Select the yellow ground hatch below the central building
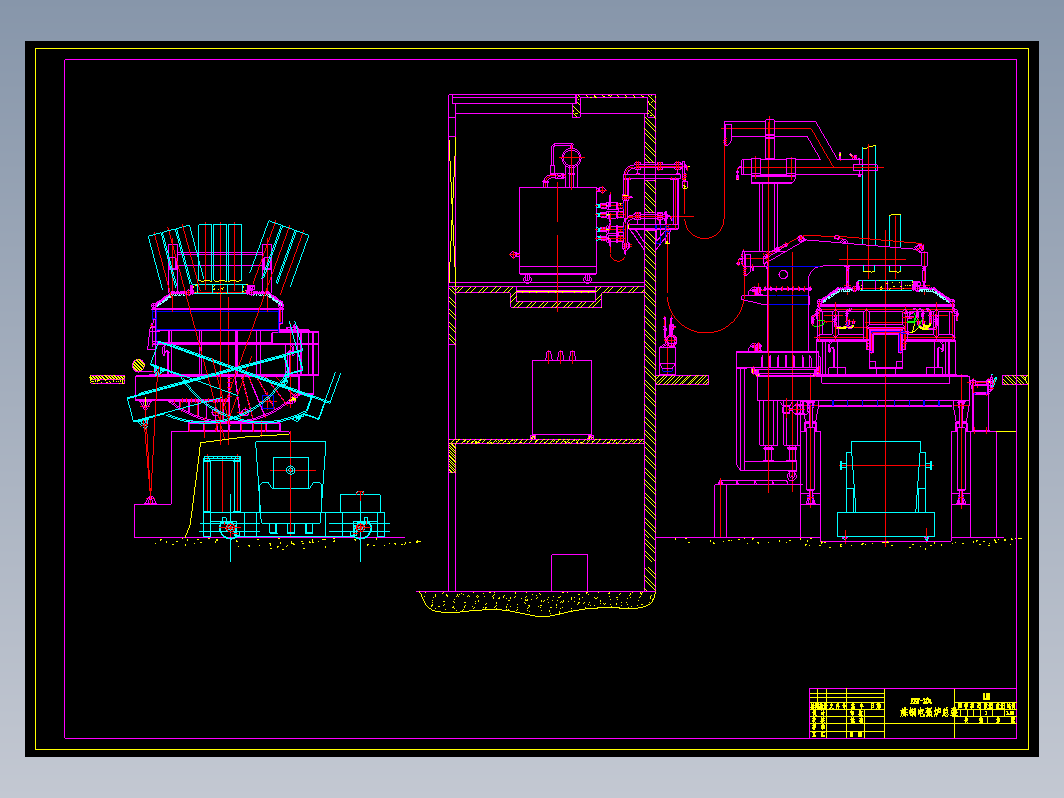The height and width of the screenshot is (798, 1064). 536,603
